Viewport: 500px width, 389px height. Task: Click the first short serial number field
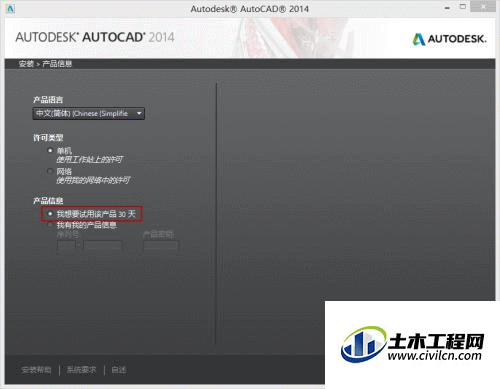[x=66, y=246]
